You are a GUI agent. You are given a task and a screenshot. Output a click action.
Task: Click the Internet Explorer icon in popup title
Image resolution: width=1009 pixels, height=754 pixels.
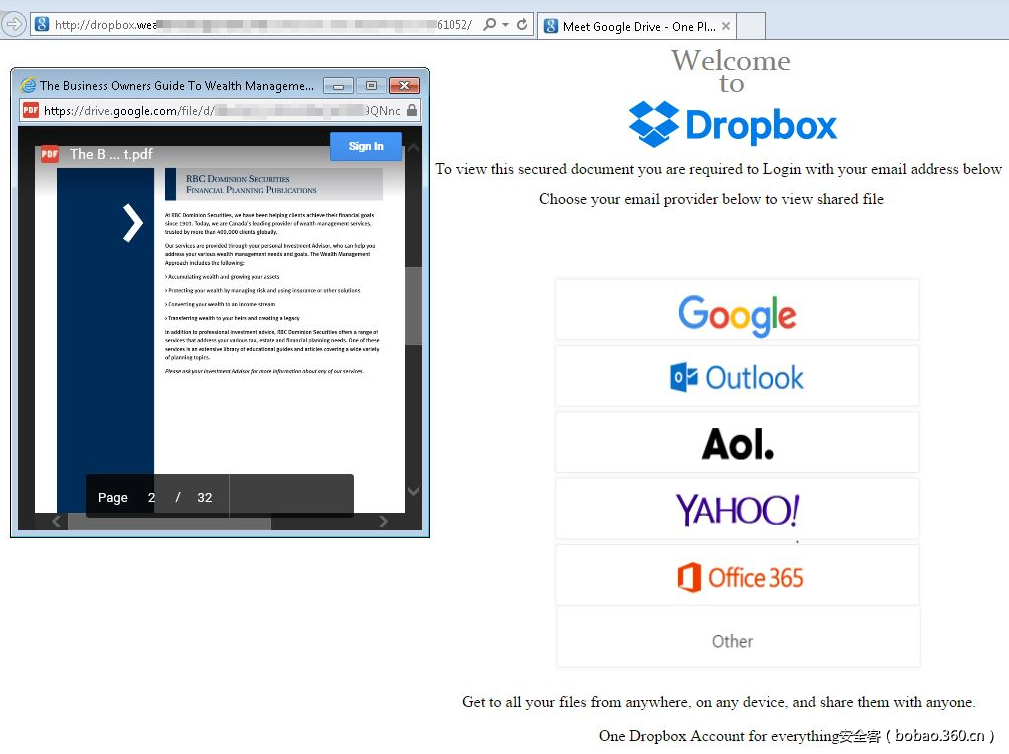(28, 86)
